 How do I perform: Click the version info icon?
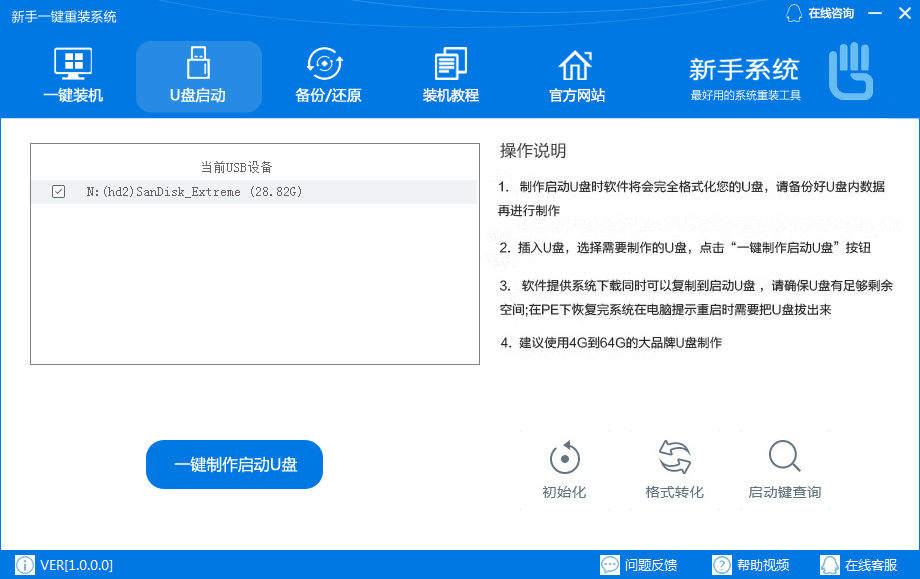25,565
